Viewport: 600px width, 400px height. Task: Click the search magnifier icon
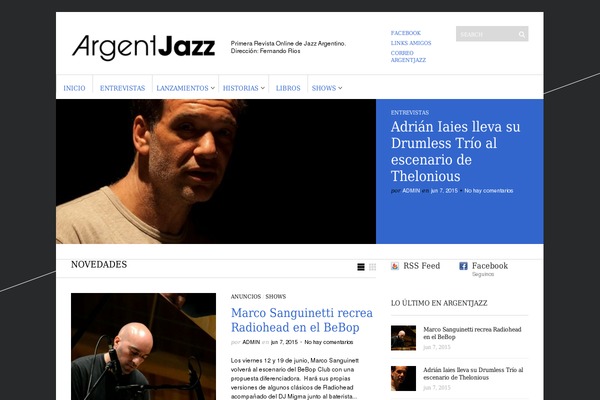click(522, 34)
